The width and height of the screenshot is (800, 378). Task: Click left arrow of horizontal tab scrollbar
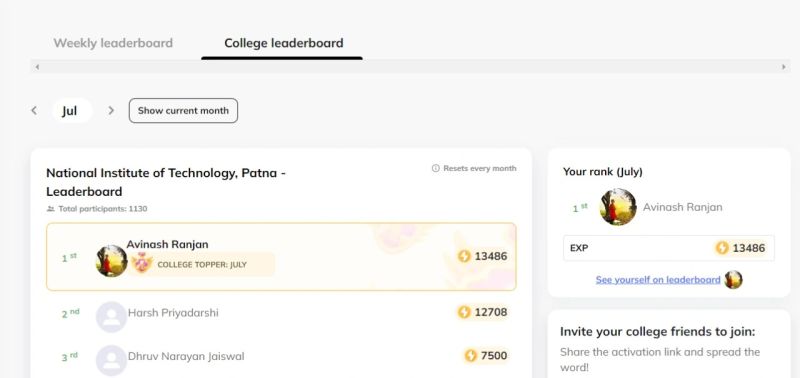pos(37,66)
